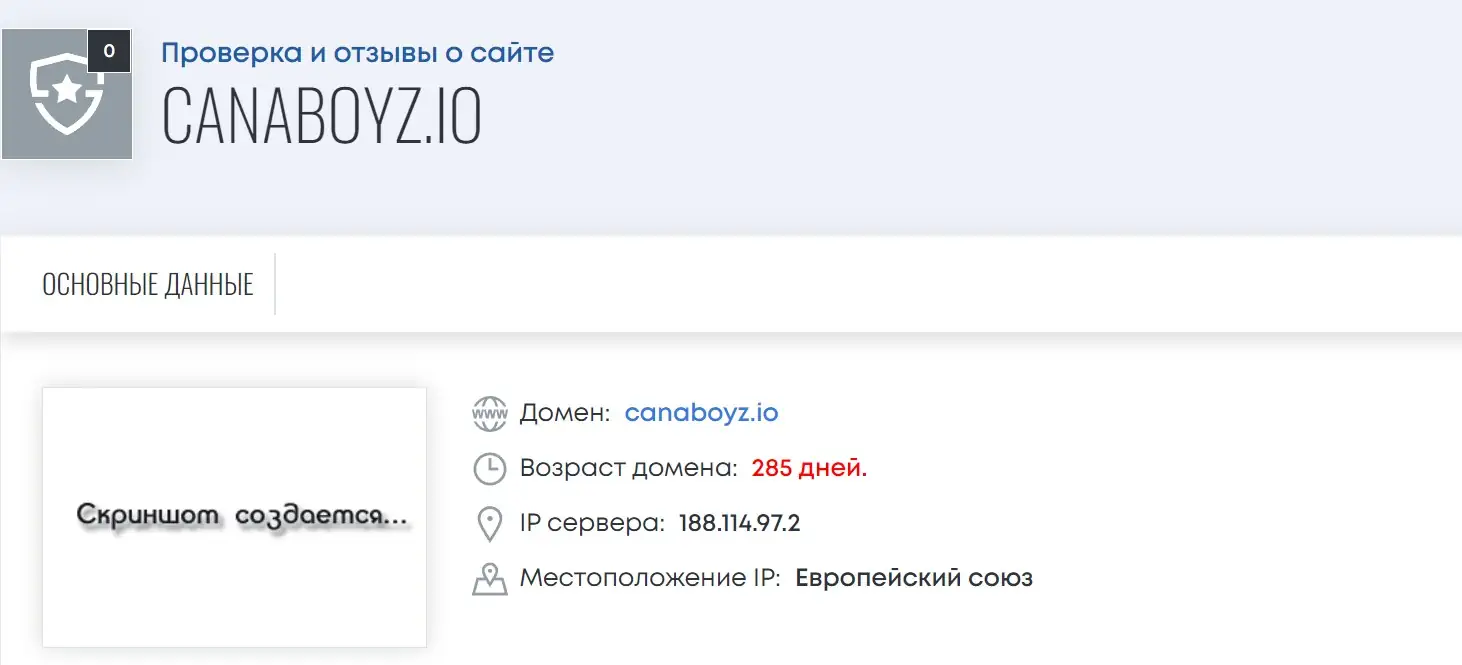Click the shield star rating icon
The height and width of the screenshot is (665, 1462).
click(66, 94)
